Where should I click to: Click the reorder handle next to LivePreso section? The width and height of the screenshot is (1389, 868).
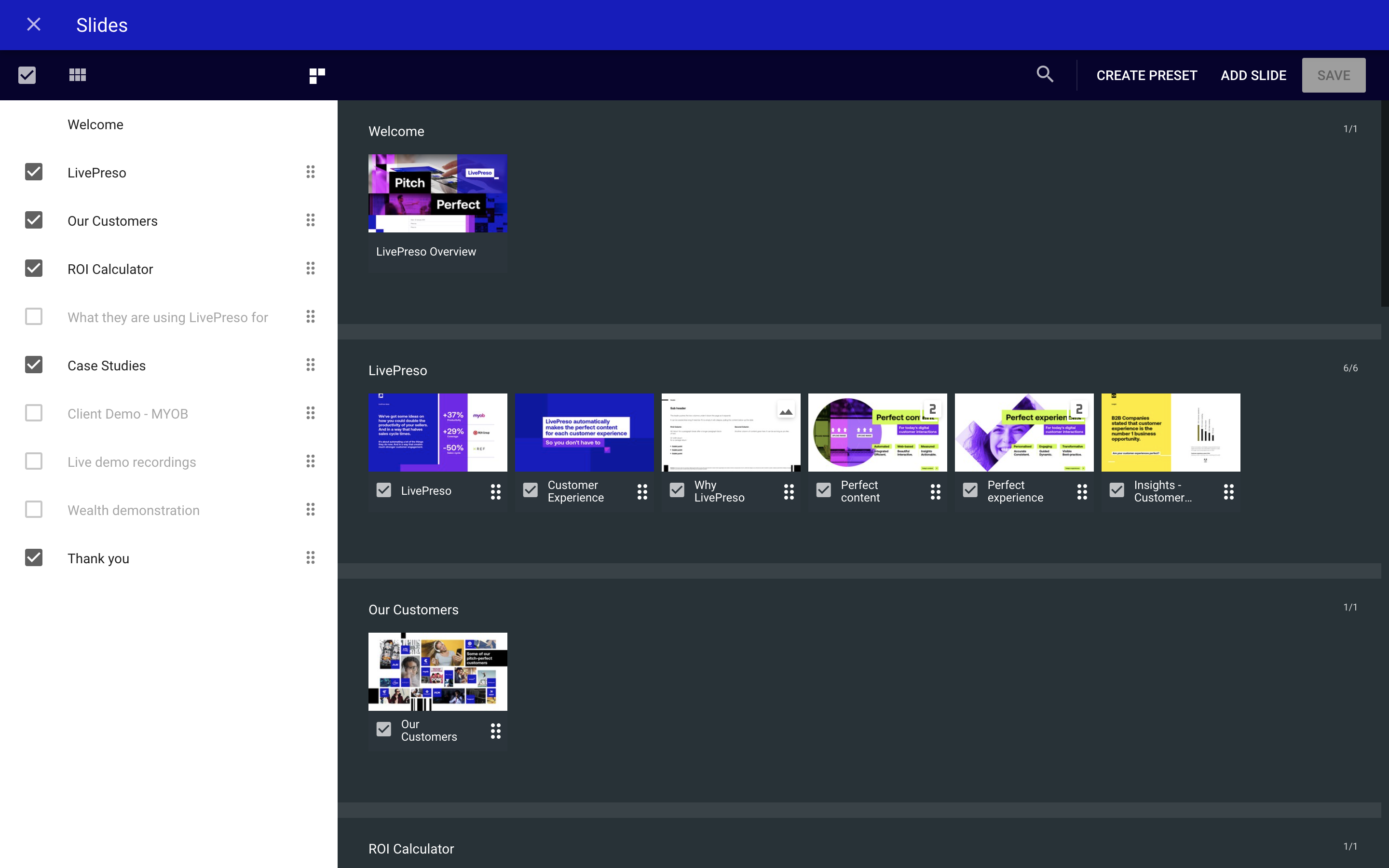[x=311, y=172]
